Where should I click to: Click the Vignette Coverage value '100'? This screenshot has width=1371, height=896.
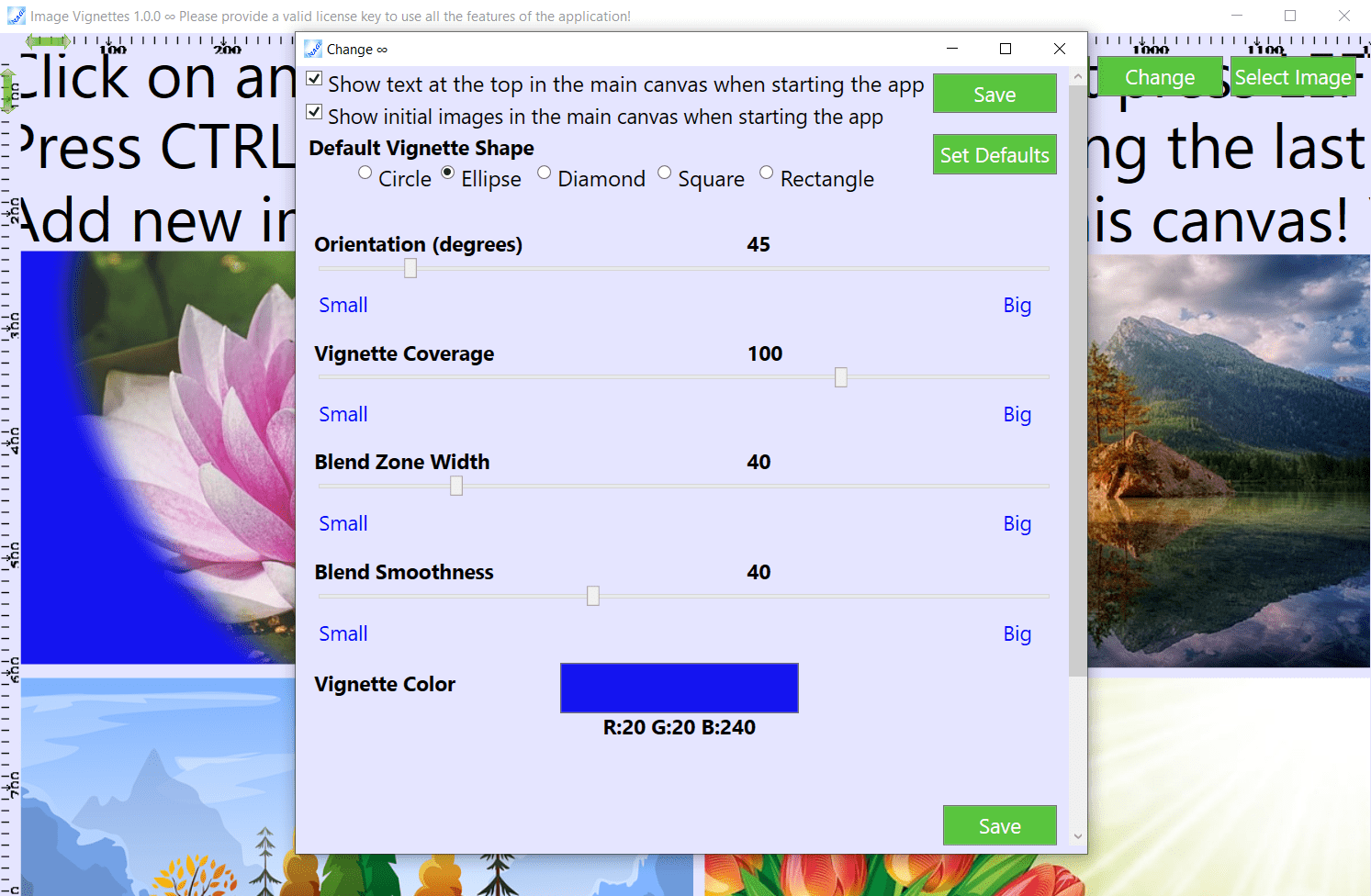click(x=765, y=353)
